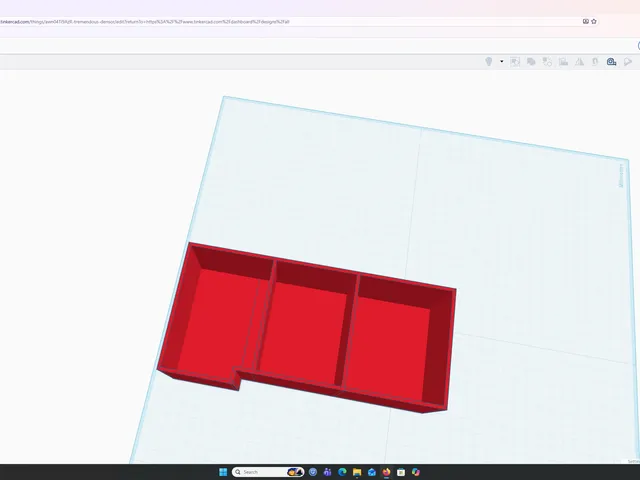Open the Windows Start menu
This screenshot has height=480, width=640.
tap(223, 472)
